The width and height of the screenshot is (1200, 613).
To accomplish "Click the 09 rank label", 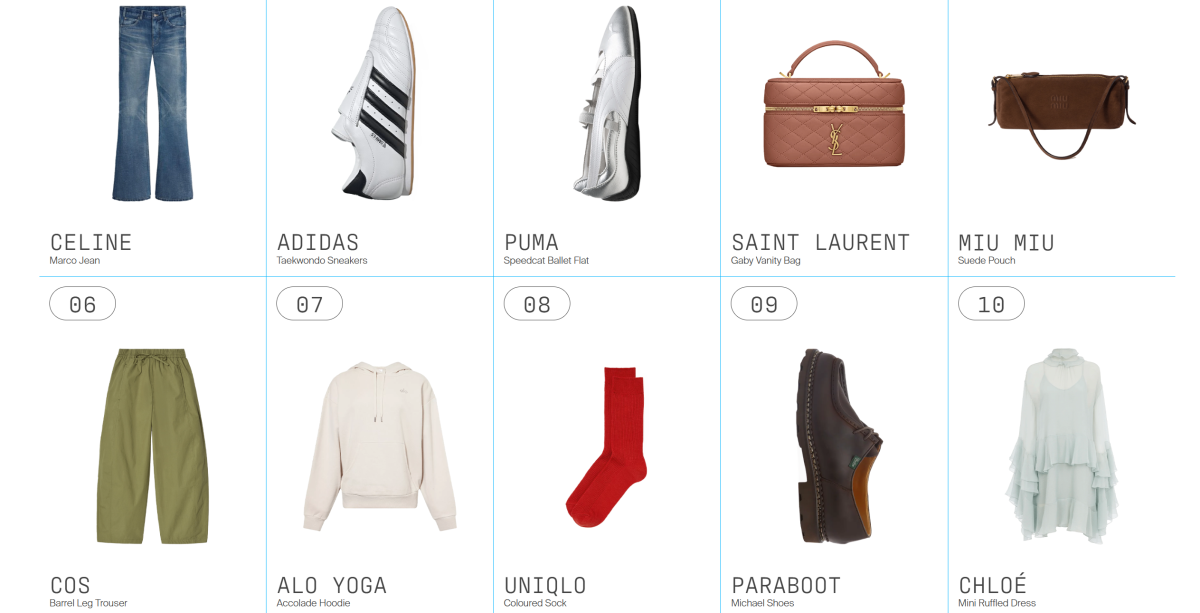I will 764,304.
